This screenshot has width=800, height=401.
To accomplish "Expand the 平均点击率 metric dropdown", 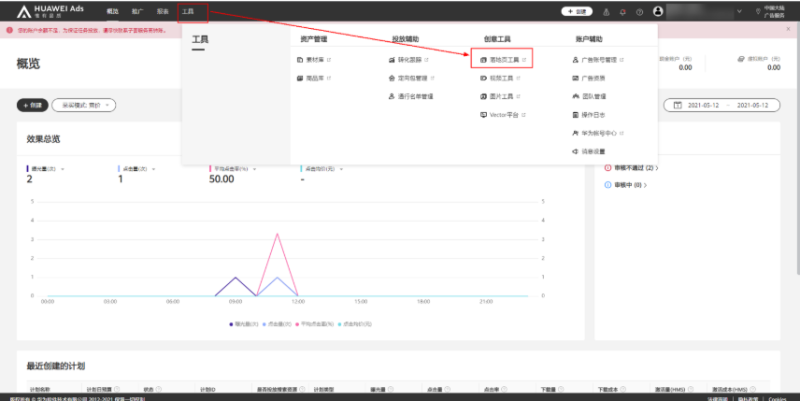I will pyautogui.click(x=256, y=169).
